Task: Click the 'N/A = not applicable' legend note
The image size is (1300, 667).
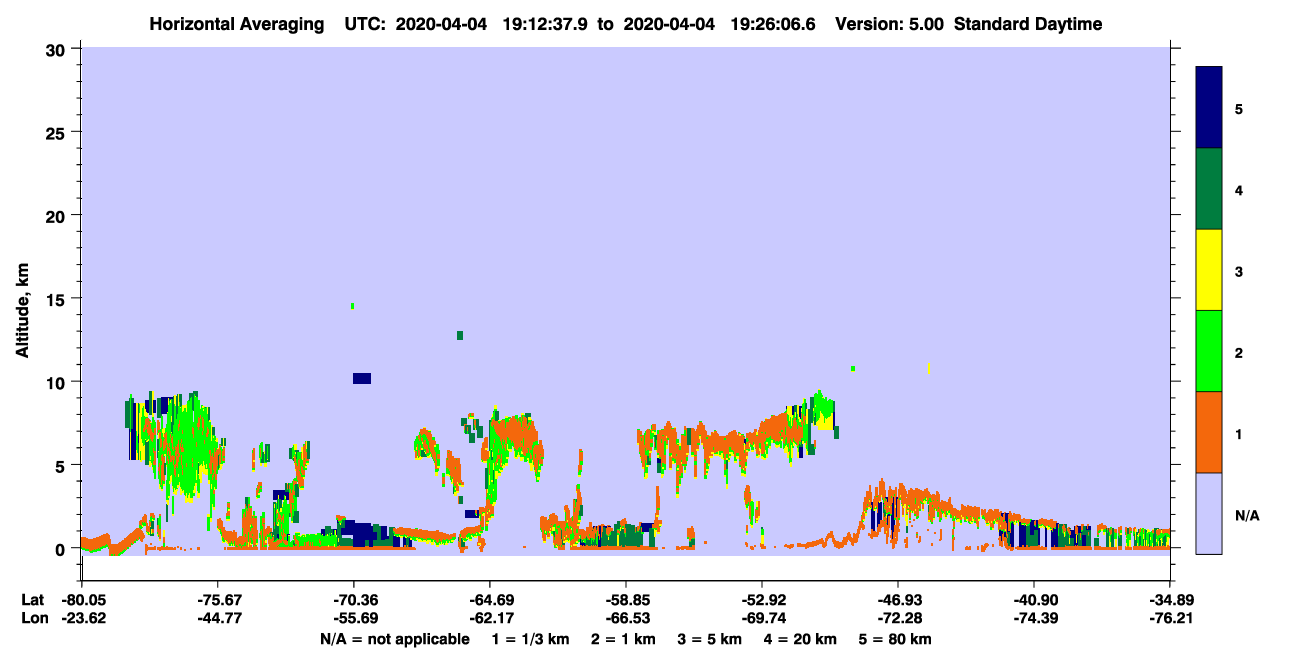Action: click(x=394, y=639)
